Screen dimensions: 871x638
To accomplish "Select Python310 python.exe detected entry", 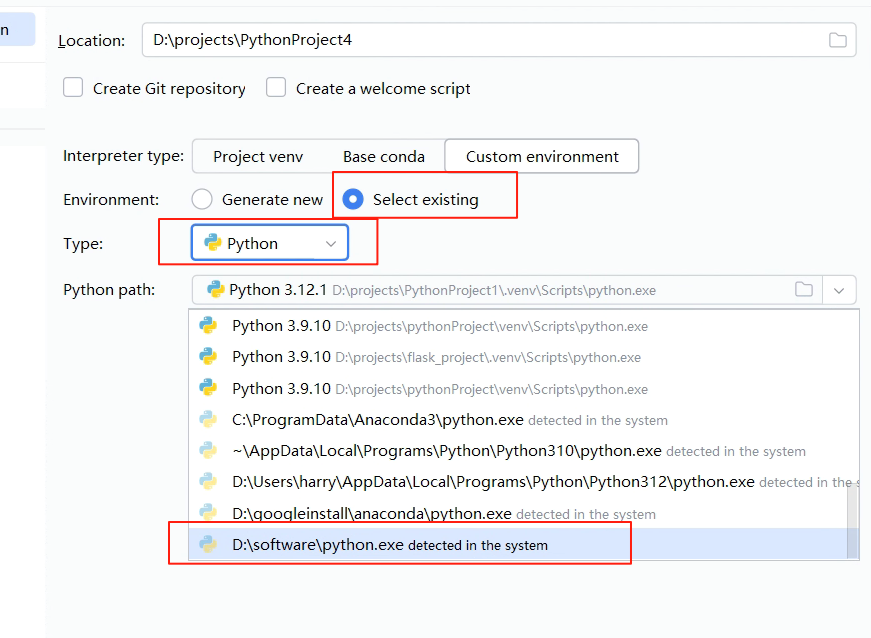I will tap(522, 451).
